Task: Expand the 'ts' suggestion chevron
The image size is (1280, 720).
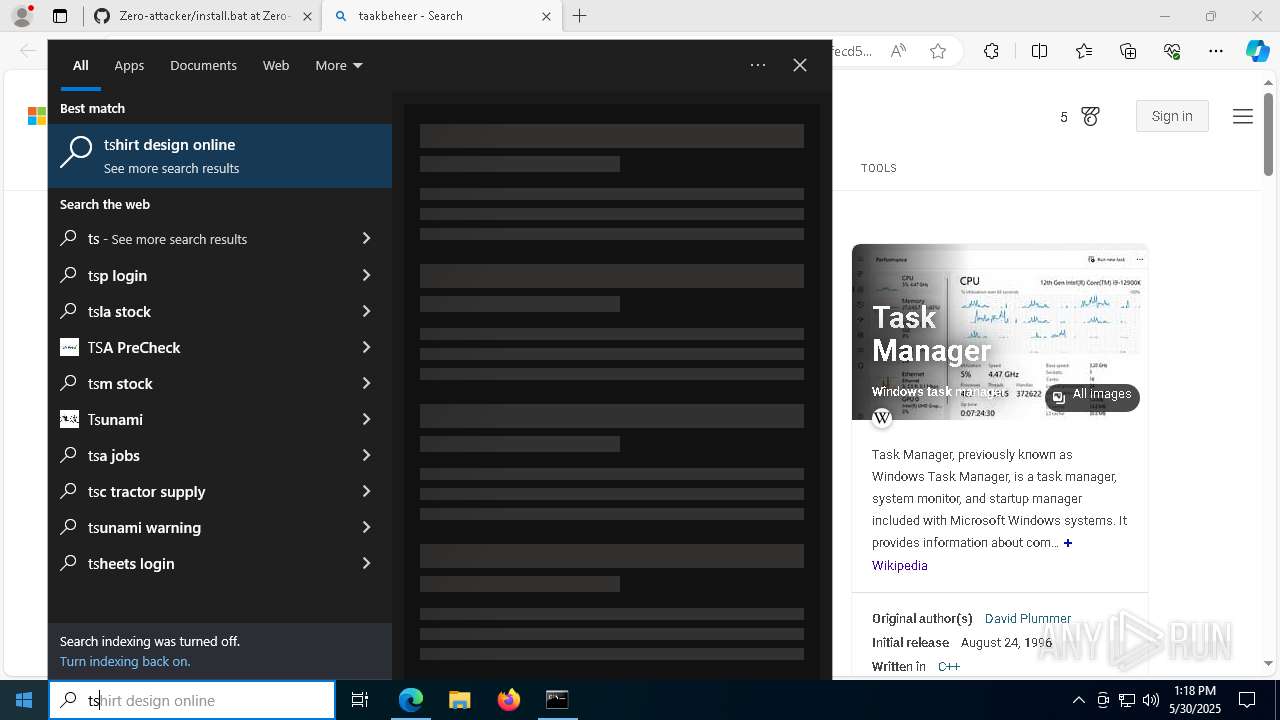Action: pos(366,239)
